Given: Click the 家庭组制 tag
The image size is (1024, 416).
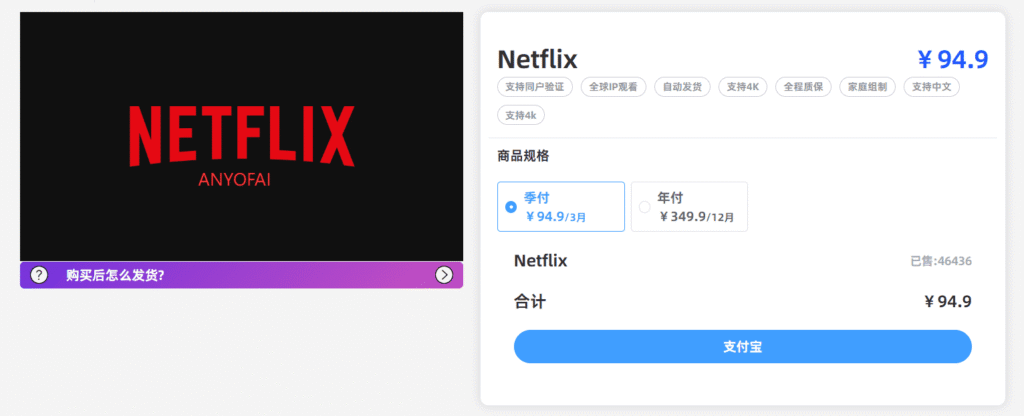Looking at the screenshot, I should (x=867, y=87).
